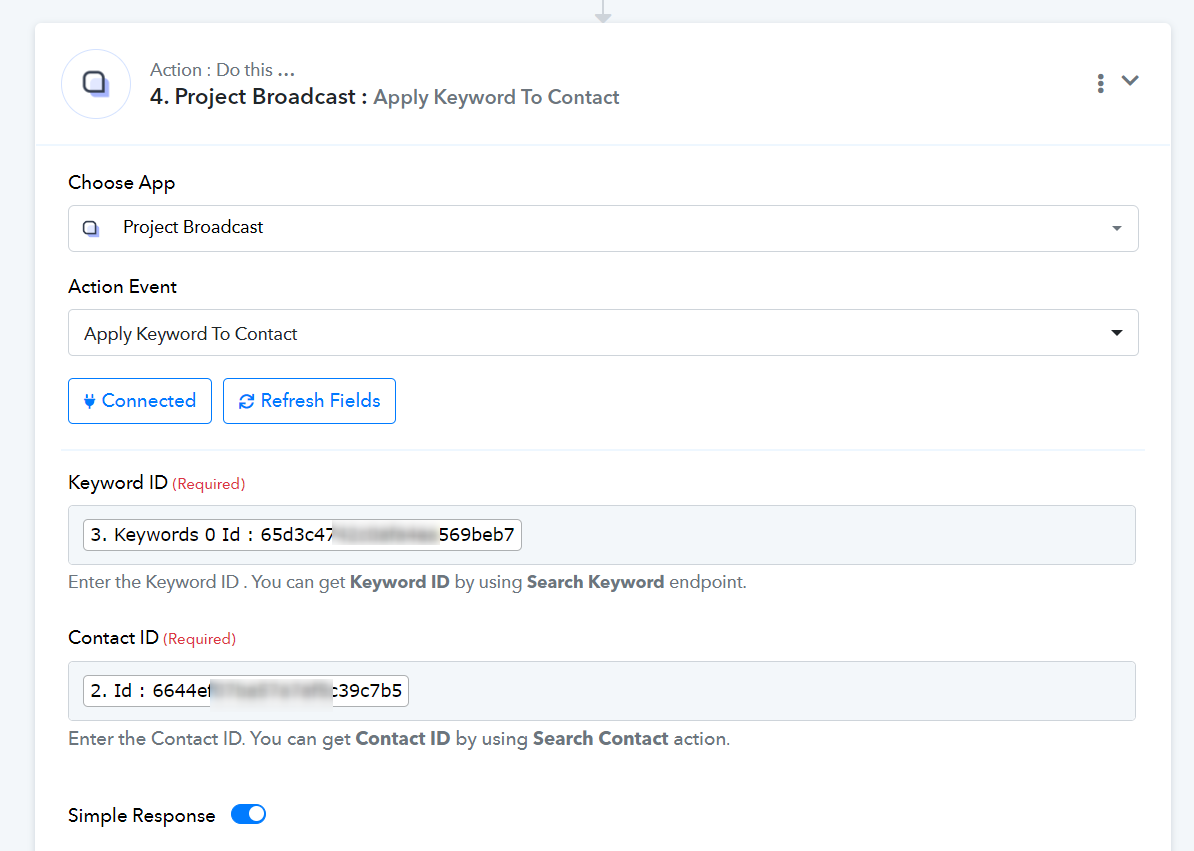Click the Contact ID input field
The width and height of the screenshot is (1194, 851).
coord(602,691)
